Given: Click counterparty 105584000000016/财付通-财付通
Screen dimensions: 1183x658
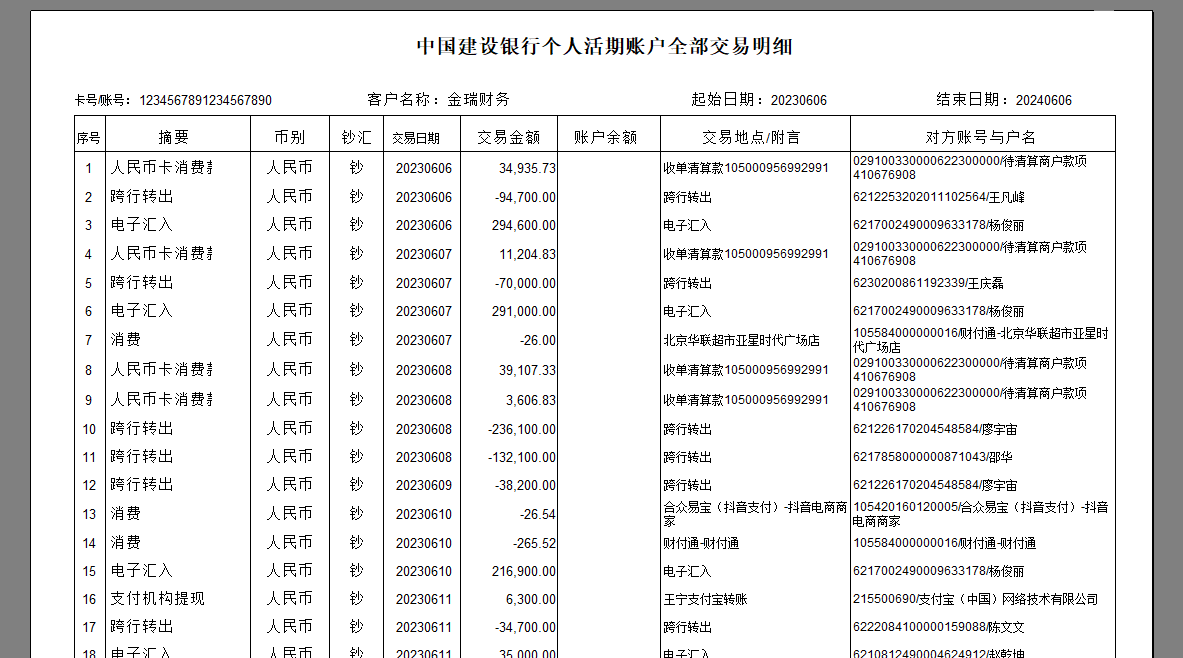Looking at the screenshot, I should tap(945, 543).
